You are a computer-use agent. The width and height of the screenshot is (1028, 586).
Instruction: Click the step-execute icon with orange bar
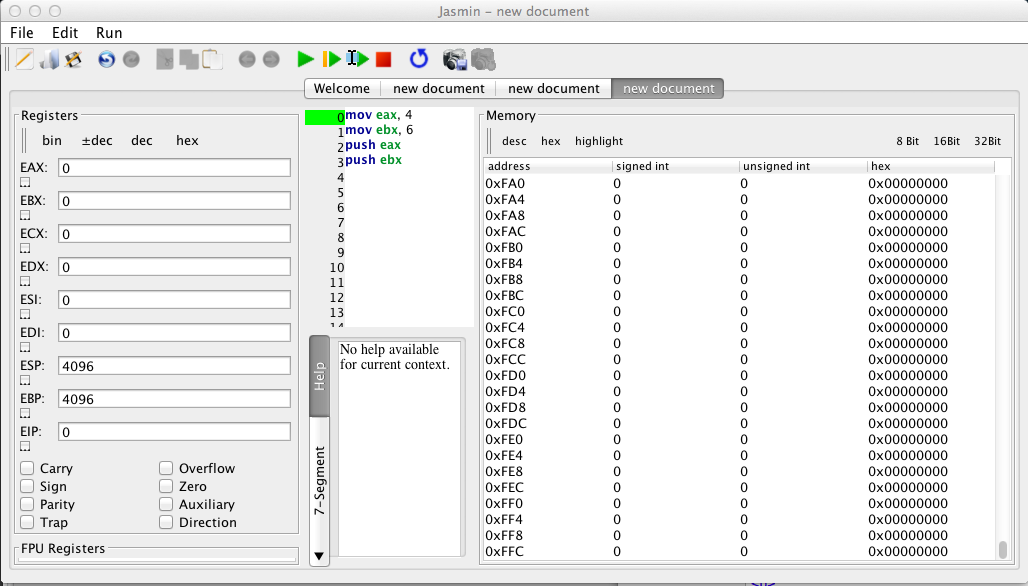[331, 60]
